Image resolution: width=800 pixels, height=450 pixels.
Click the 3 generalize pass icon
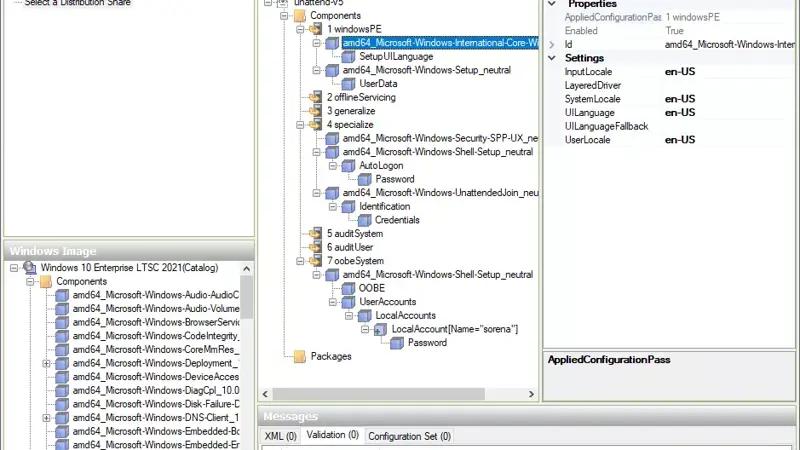click(x=316, y=111)
